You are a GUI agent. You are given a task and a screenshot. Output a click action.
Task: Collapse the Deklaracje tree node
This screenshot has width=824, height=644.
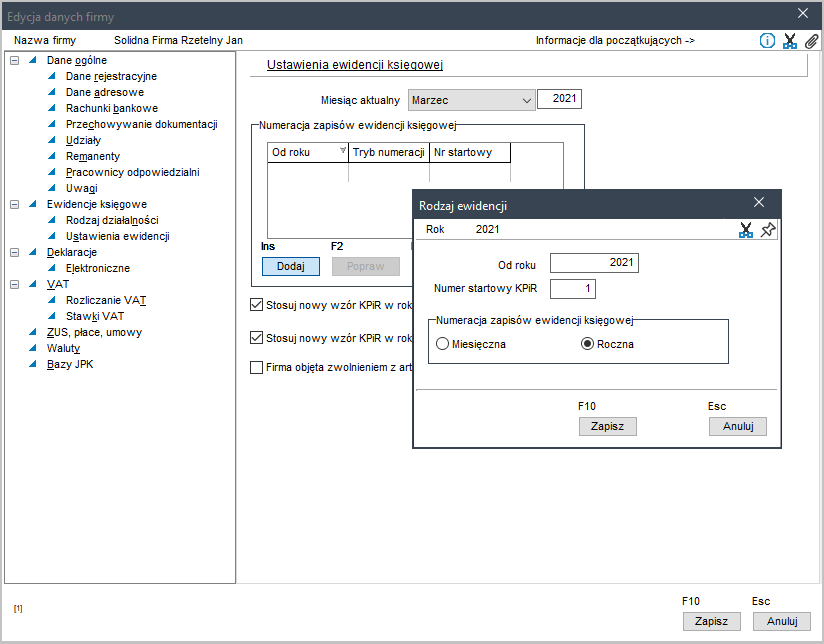(x=15, y=252)
